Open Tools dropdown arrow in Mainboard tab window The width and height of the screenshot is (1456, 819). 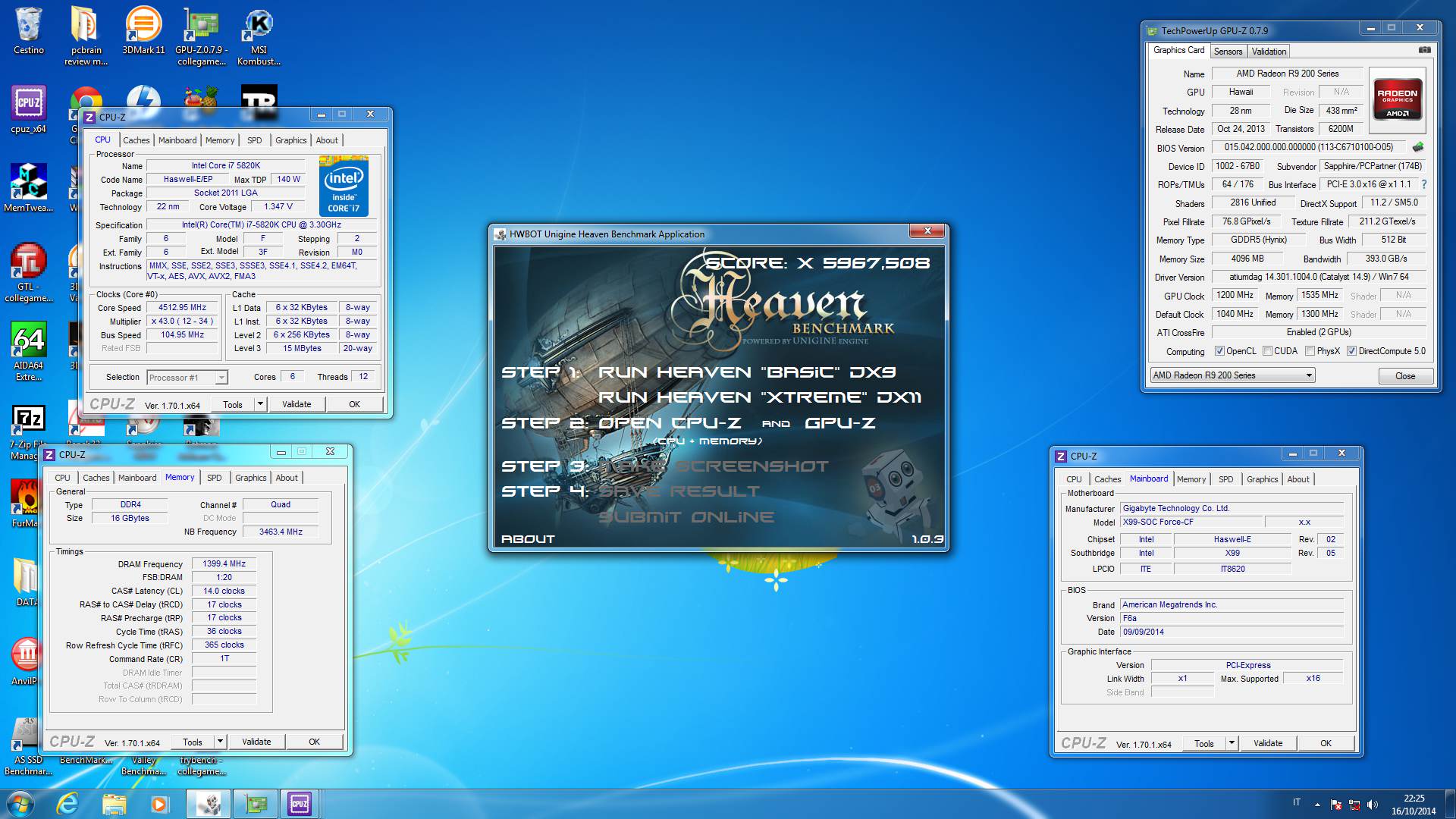(1232, 743)
